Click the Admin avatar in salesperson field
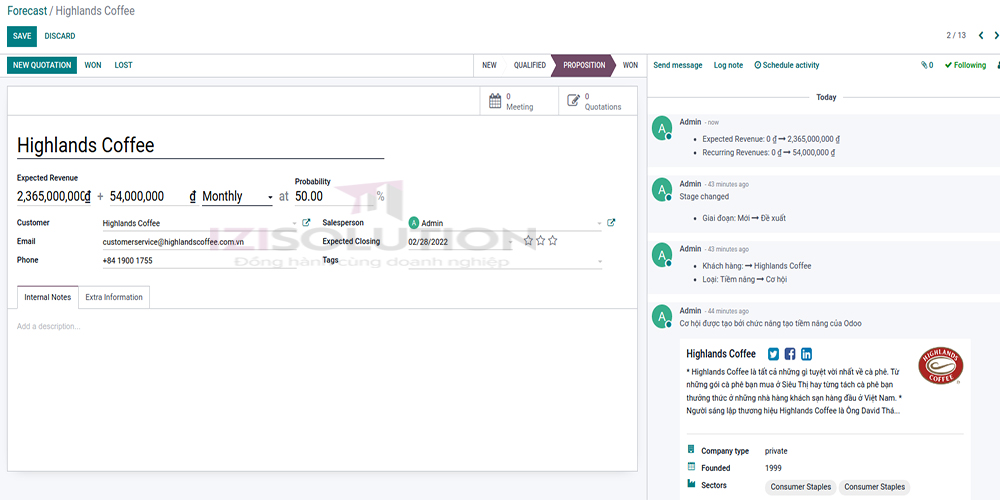This screenshot has width=1000, height=500. tap(414, 223)
